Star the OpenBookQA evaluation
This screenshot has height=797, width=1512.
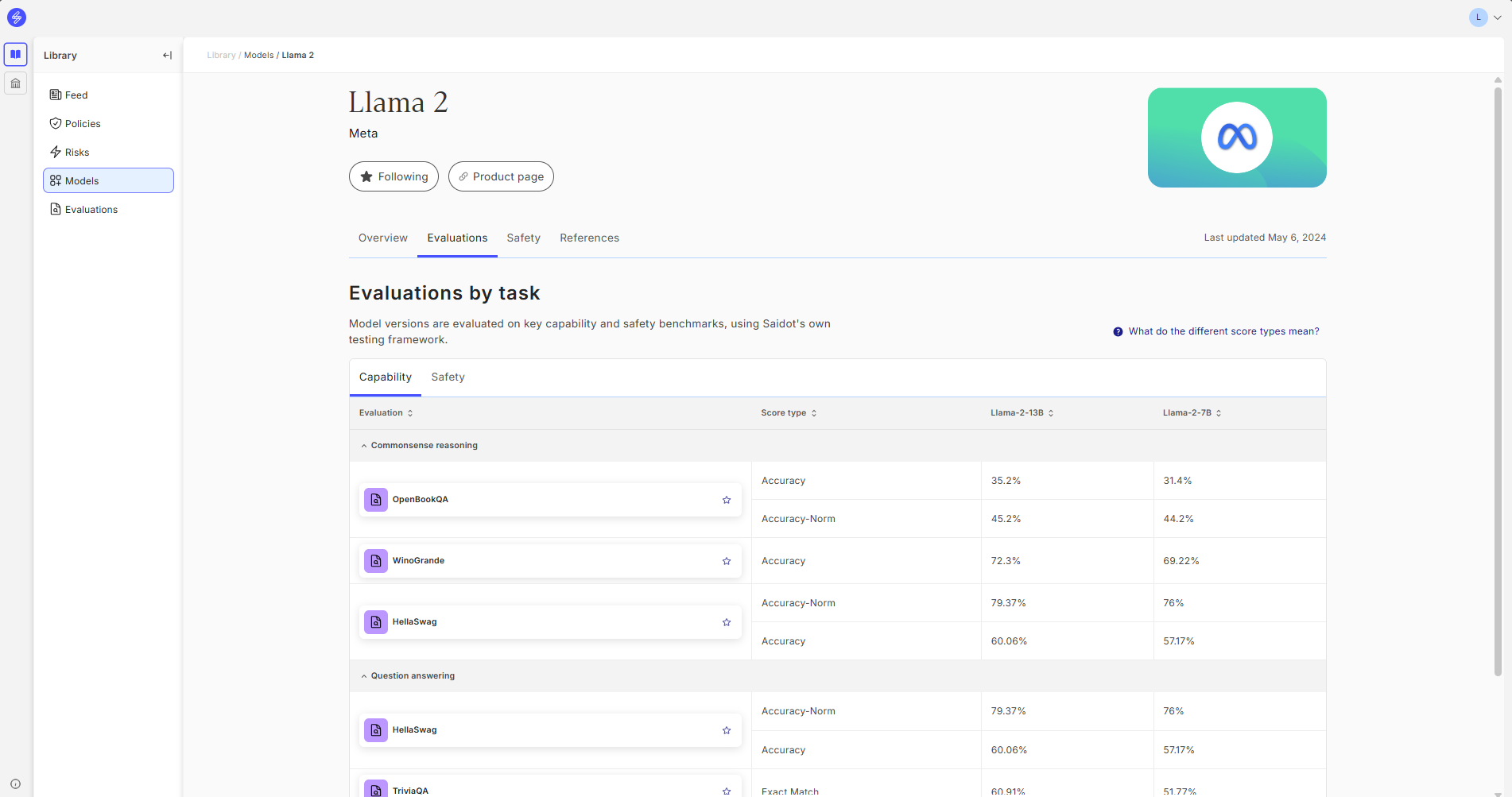(727, 500)
